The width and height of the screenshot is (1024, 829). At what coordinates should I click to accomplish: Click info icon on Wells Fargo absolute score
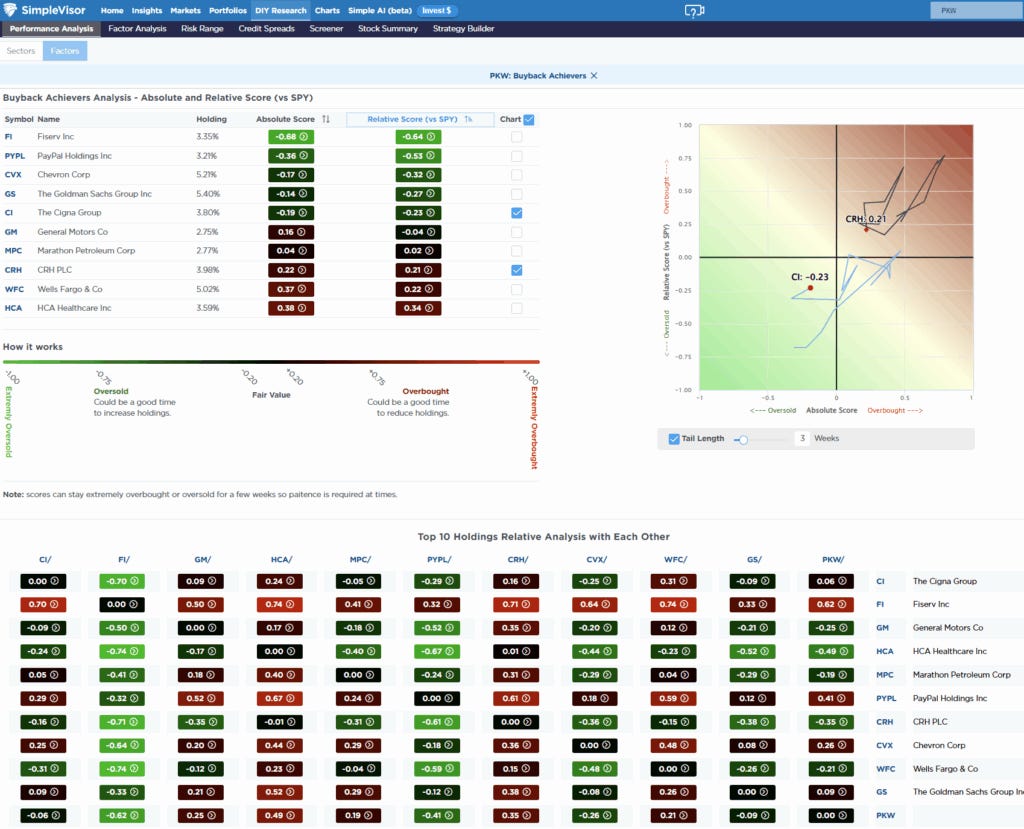pos(302,289)
